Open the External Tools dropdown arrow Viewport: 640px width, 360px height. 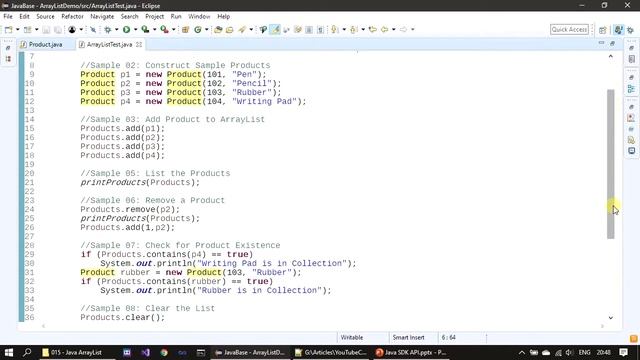point(173,30)
